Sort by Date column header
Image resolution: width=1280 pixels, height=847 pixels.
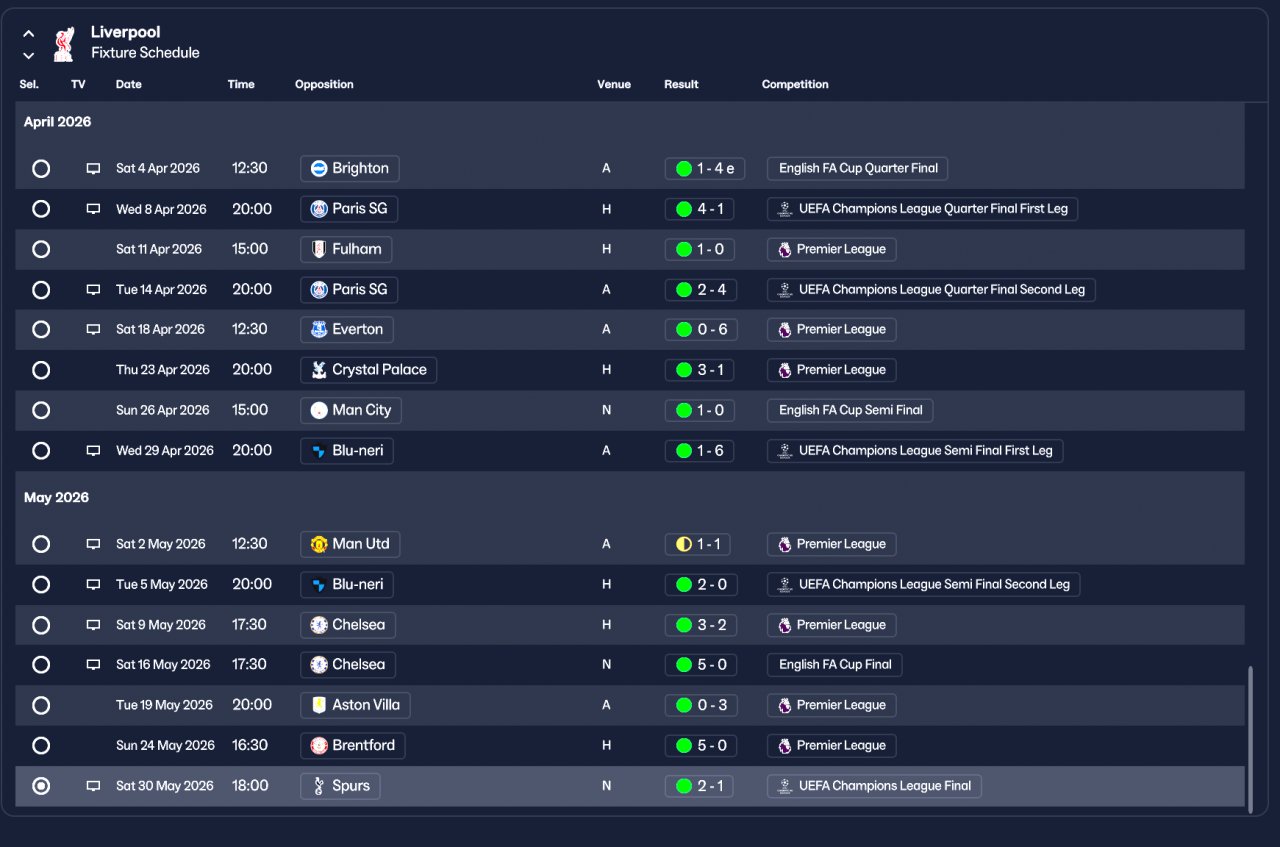point(129,85)
